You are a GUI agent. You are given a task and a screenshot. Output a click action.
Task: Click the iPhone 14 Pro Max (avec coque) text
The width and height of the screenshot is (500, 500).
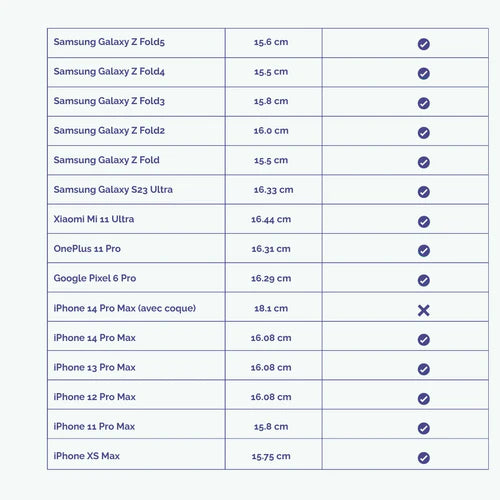pos(125,308)
